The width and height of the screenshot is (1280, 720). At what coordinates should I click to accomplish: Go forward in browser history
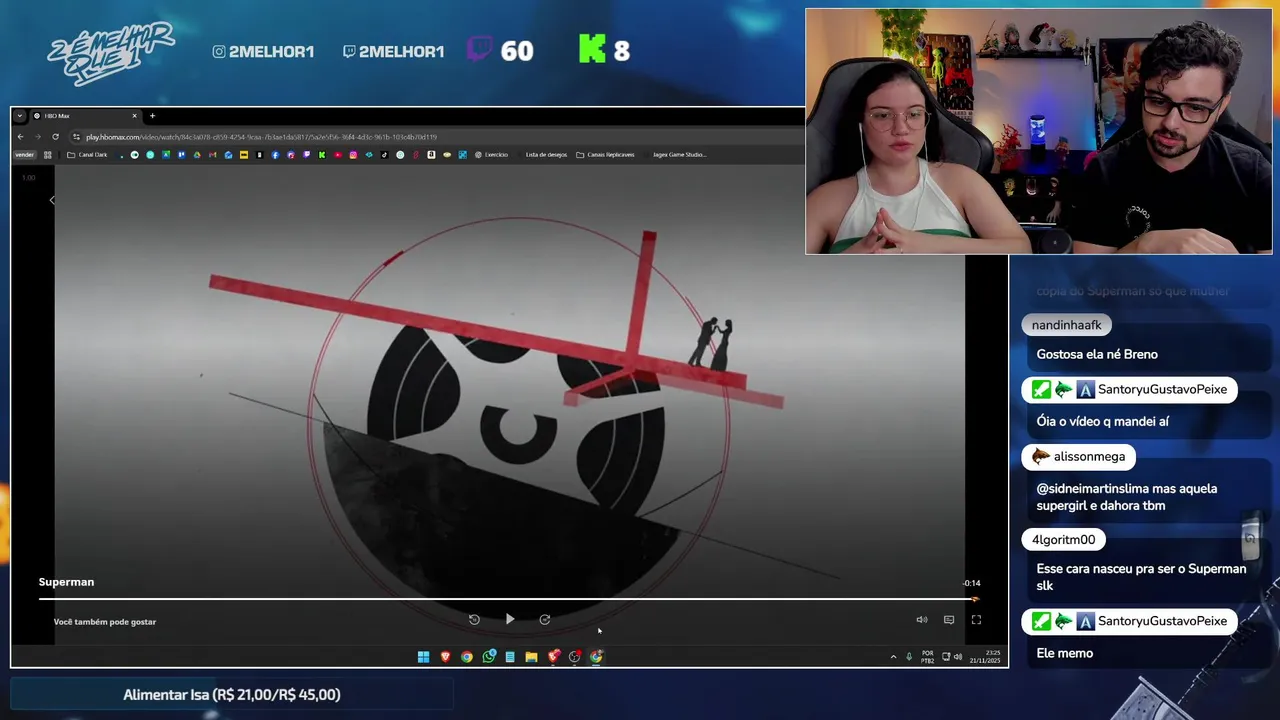38,137
